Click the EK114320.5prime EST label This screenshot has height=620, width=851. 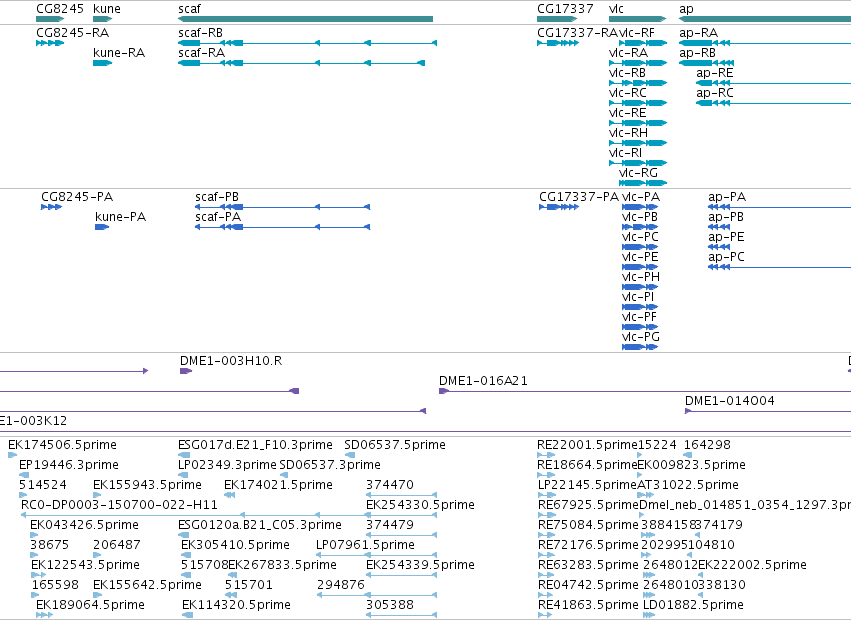pyautogui.click(x=237, y=605)
